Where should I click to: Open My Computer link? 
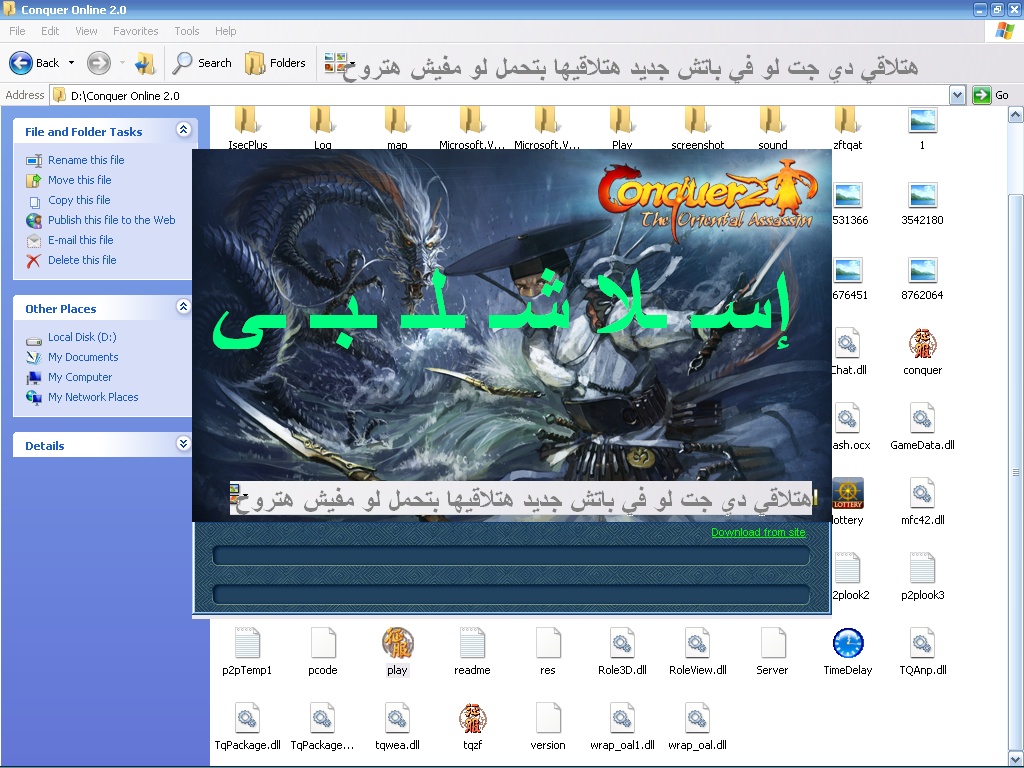(80, 377)
